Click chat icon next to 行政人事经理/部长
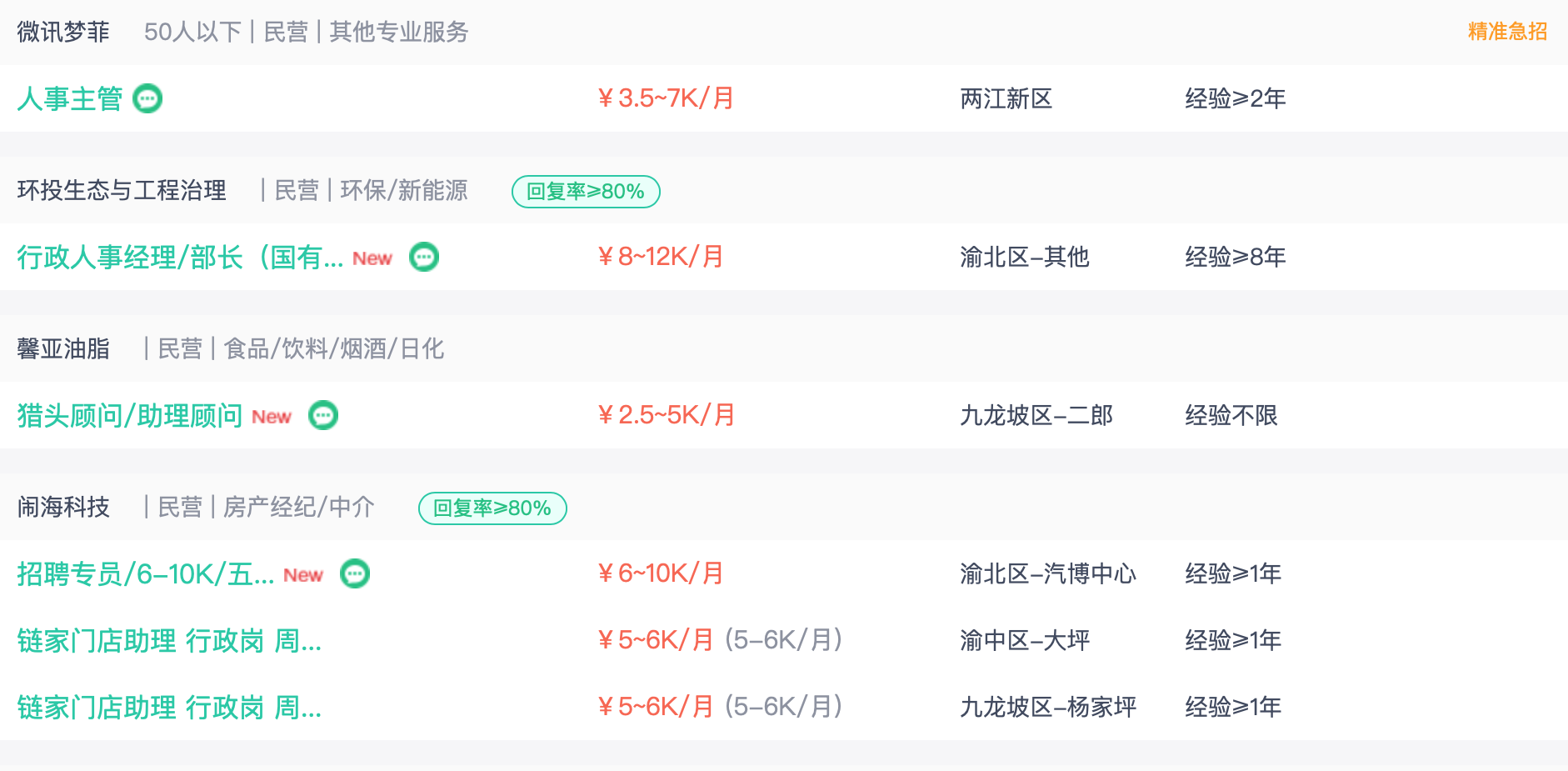The image size is (1568, 771). pos(424,257)
